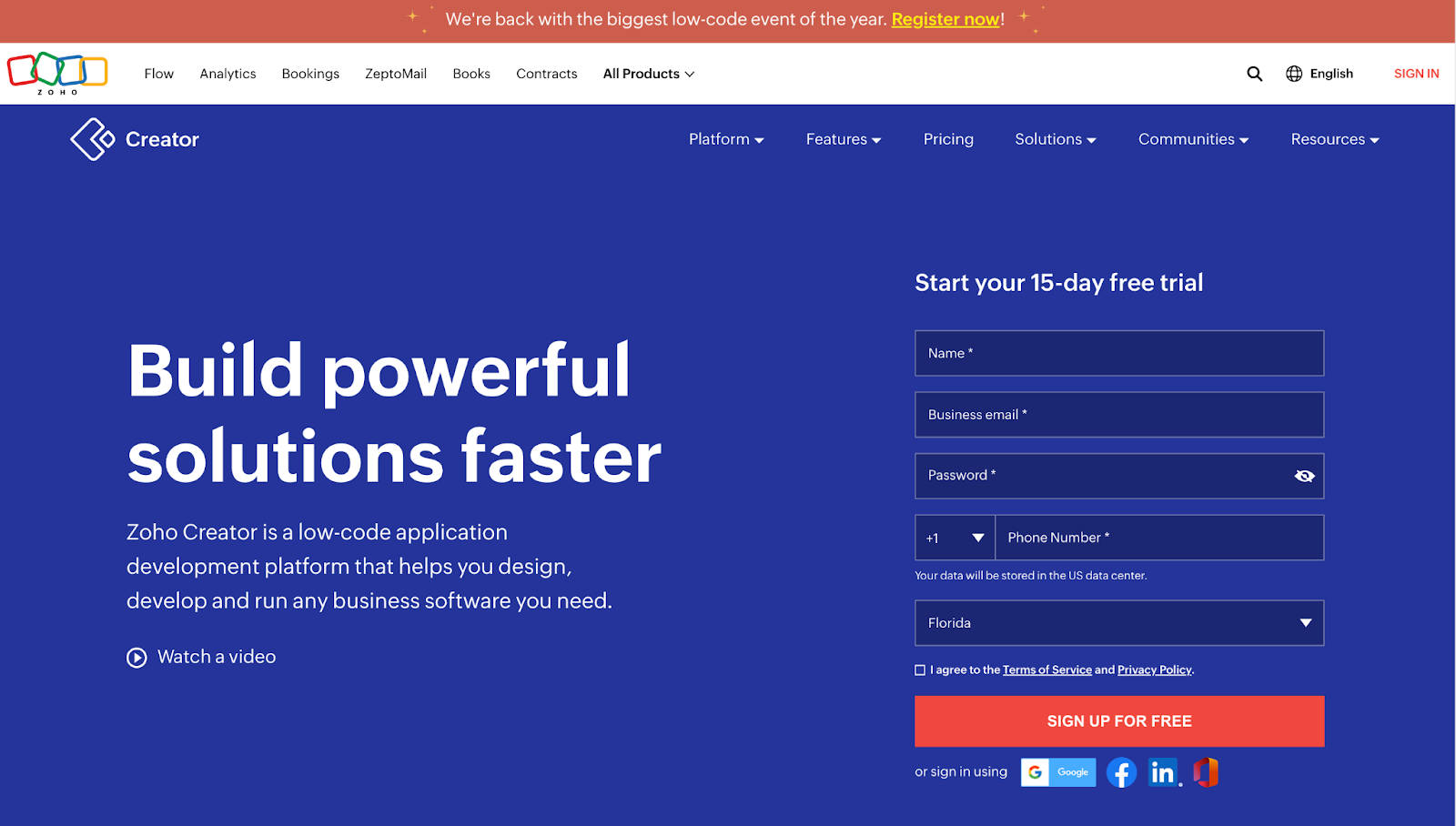Viewport: 1456px width, 826px height.
Task: Open the Terms of Service link
Action: (1047, 670)
